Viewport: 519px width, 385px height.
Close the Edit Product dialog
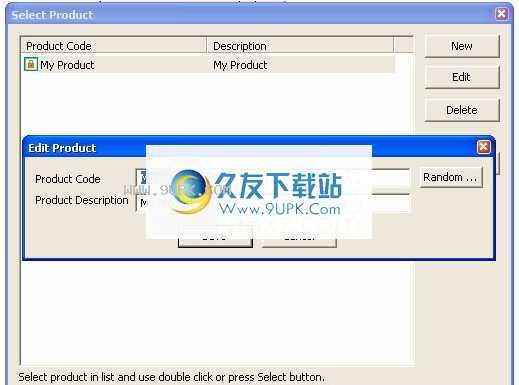tap(484, 147)
